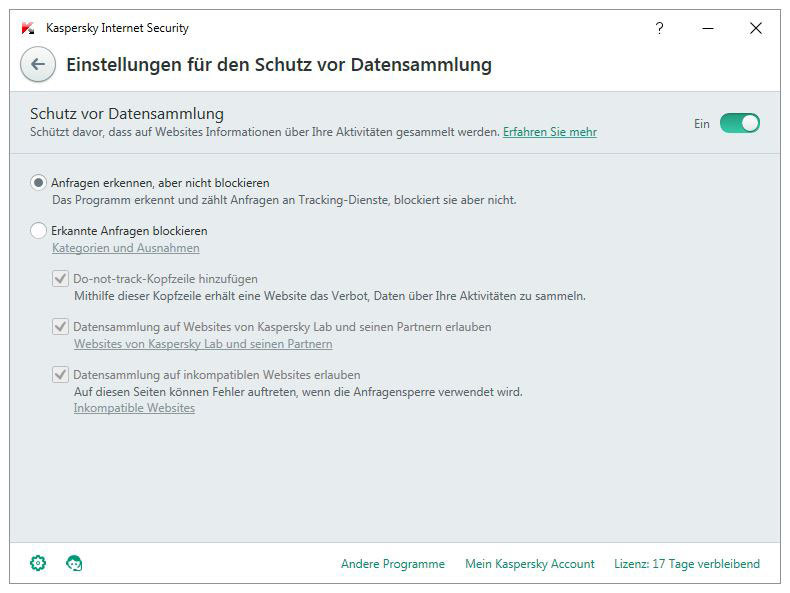Open the 'Erfahren Sie mehr' link
The image size is (790, 593).
pos(549,132)
